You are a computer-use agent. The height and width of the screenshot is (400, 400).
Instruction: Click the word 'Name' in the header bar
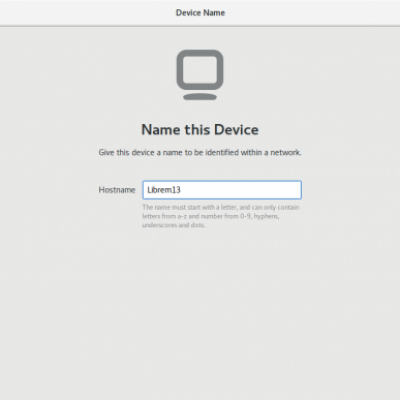215,13
